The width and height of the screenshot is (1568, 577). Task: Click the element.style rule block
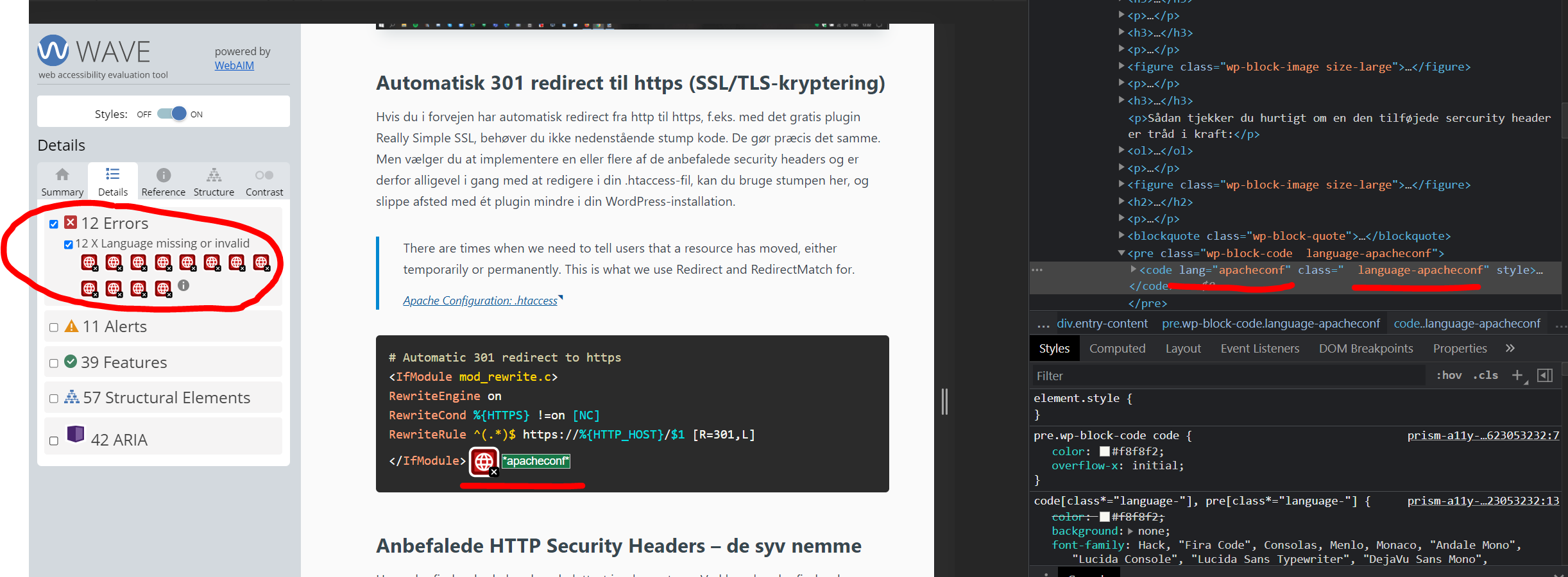[1295, 406]
